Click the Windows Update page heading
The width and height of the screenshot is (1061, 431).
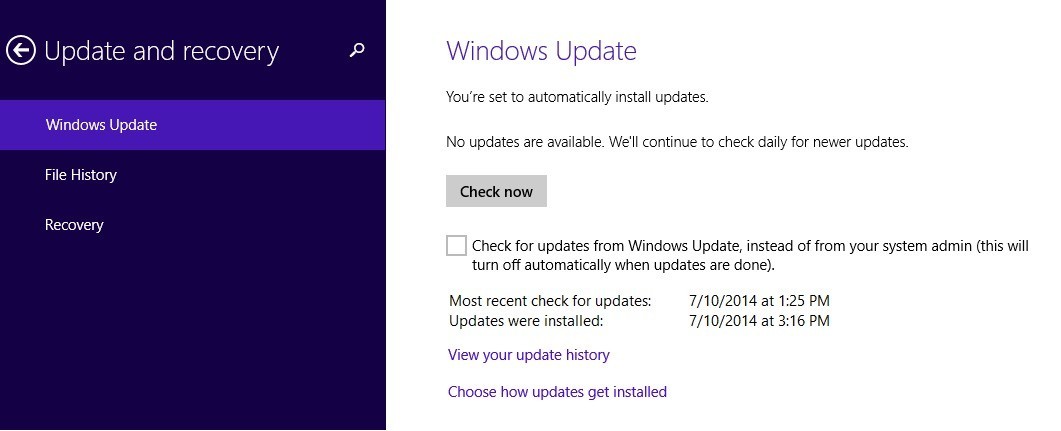541,51
